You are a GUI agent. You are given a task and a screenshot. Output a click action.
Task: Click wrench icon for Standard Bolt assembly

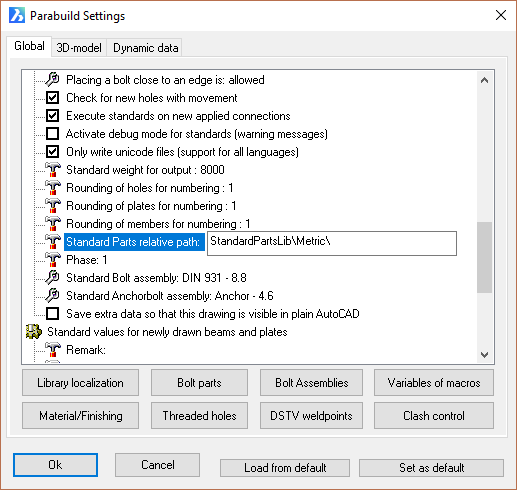tap(52, 278)
